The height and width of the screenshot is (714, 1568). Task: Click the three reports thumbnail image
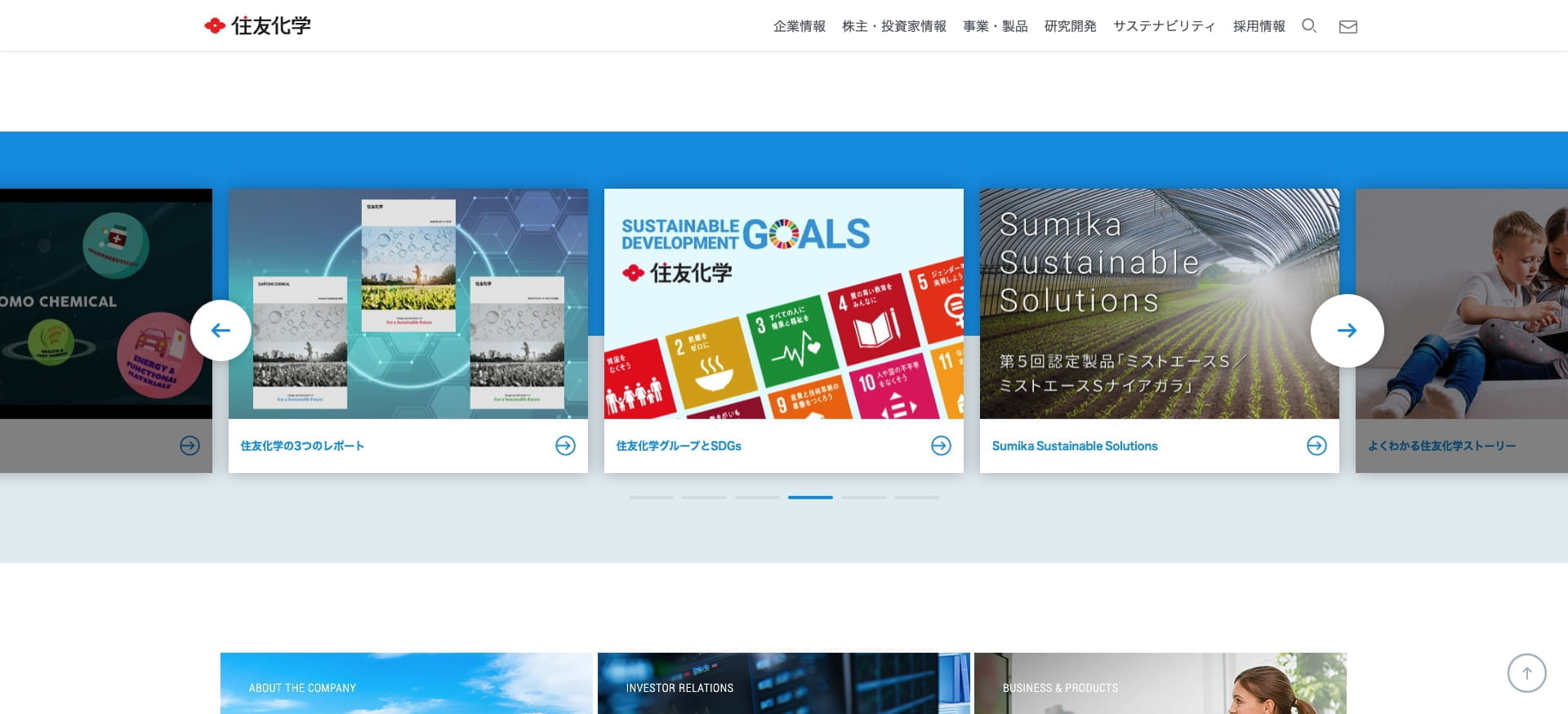tap(408, 304)
